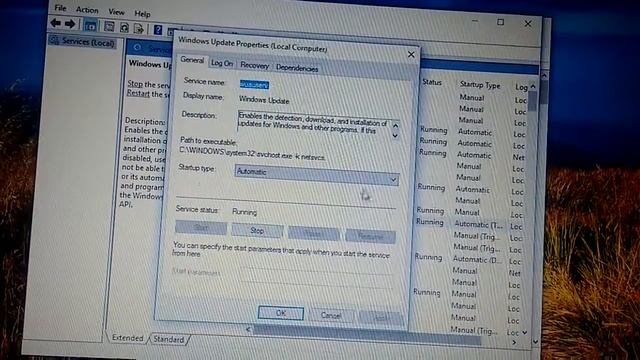Sort by the Startup Type column header
640x360 pixels.
coord(480,84)
